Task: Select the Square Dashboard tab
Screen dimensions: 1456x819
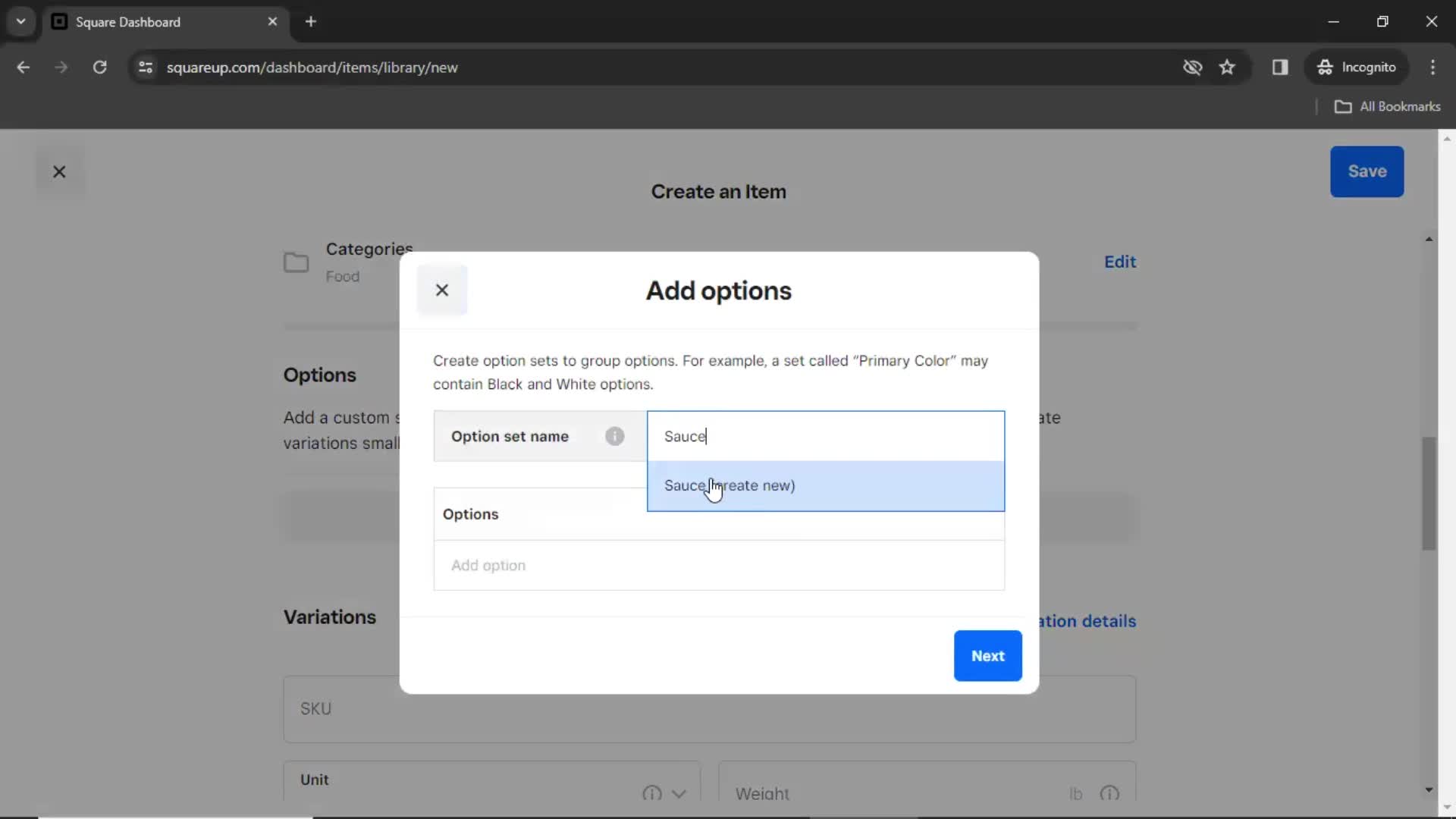Action: [x=165, y=22]
